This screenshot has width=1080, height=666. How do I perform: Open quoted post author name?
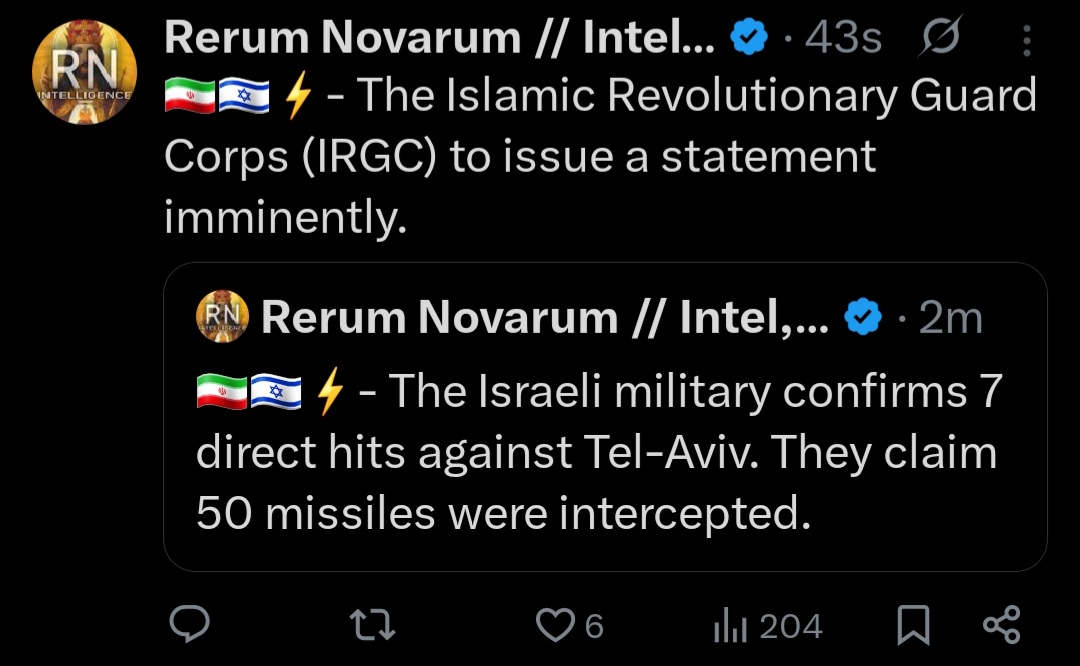[x=545, y=318]
